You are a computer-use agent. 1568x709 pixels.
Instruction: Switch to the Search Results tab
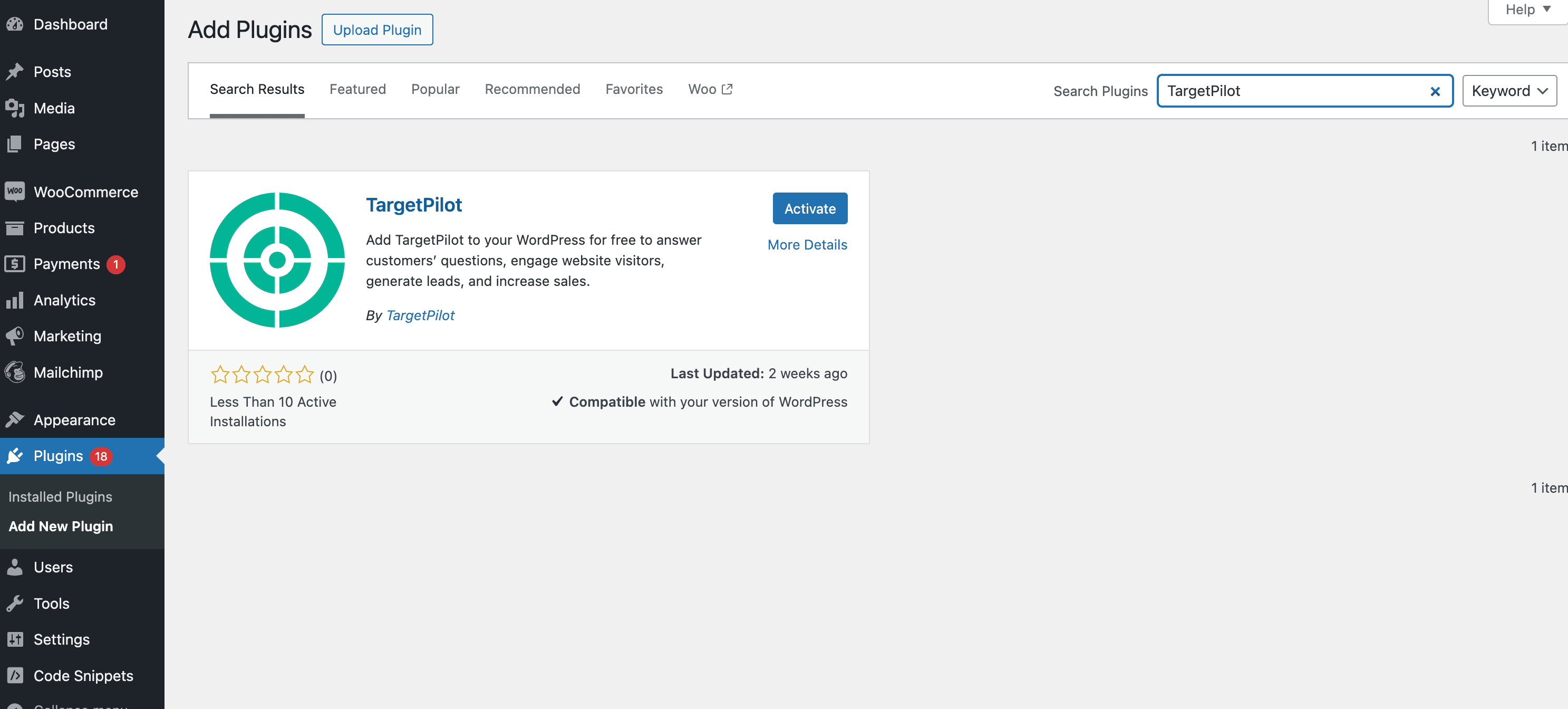pos(257,90)
